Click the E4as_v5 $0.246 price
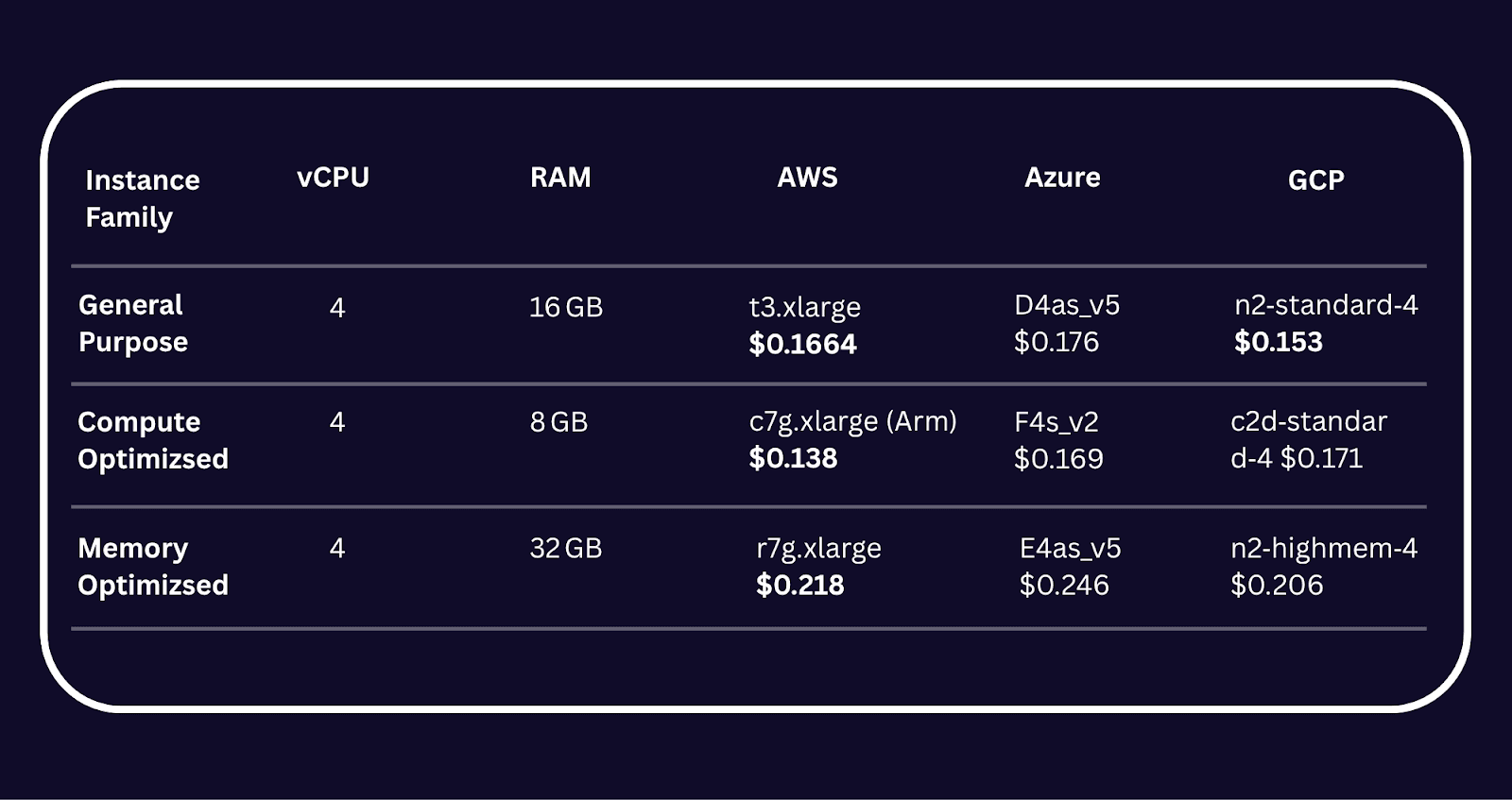Viewport: 1512px width, 800px height. pyautogui.click(x=1064, y=585)
